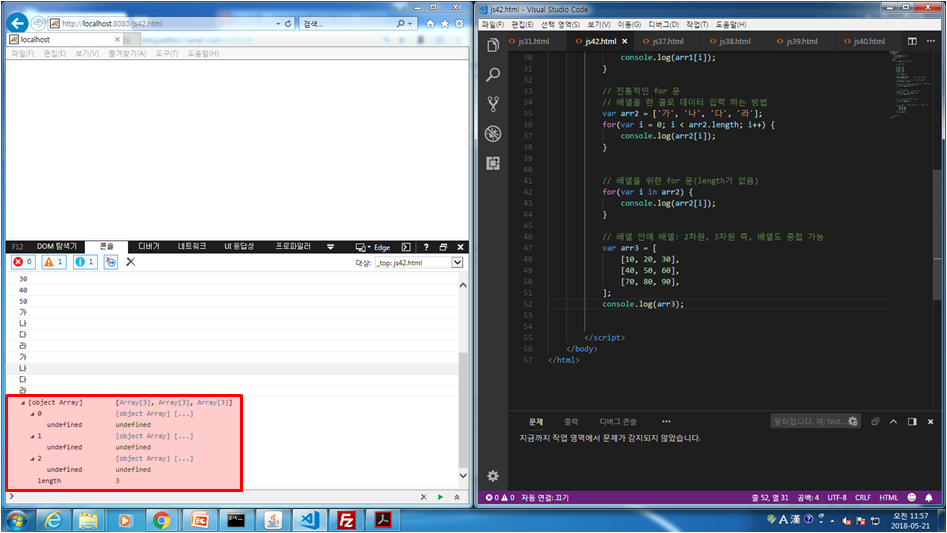Screen dimensions: 947x533
Task: Collapse the [object Array] root node
Action: tap(23, 403)
